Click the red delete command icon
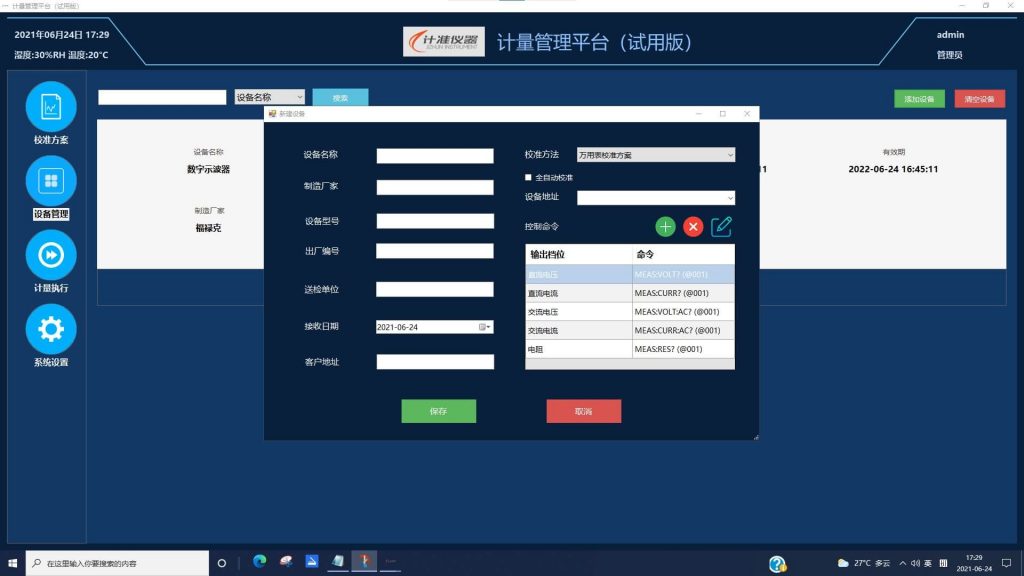 [693, 227]
